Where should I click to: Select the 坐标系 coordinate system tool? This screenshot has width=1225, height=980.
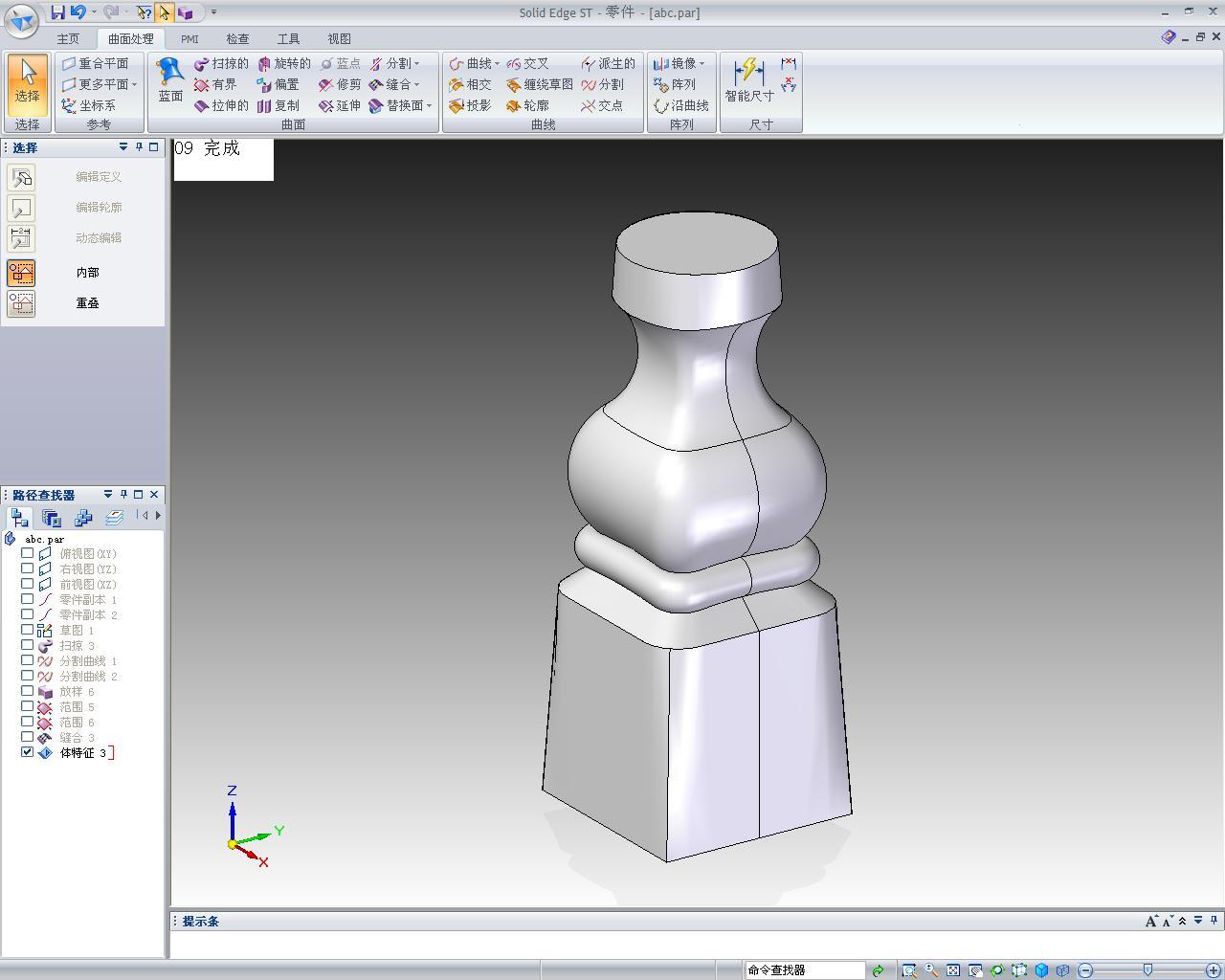88,105
